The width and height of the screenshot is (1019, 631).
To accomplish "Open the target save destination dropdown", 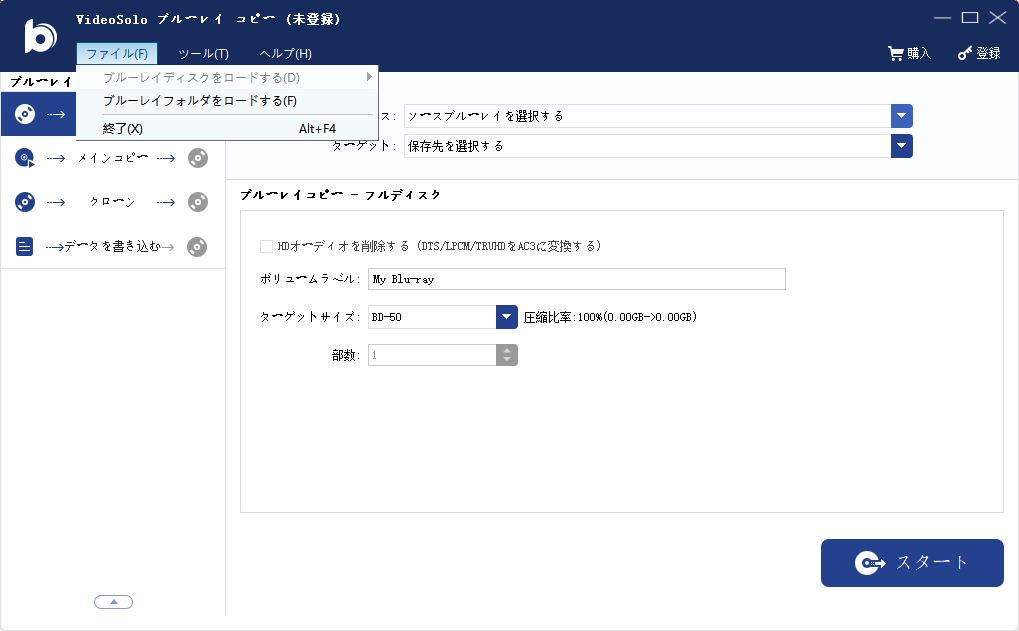I will (902, 146).
